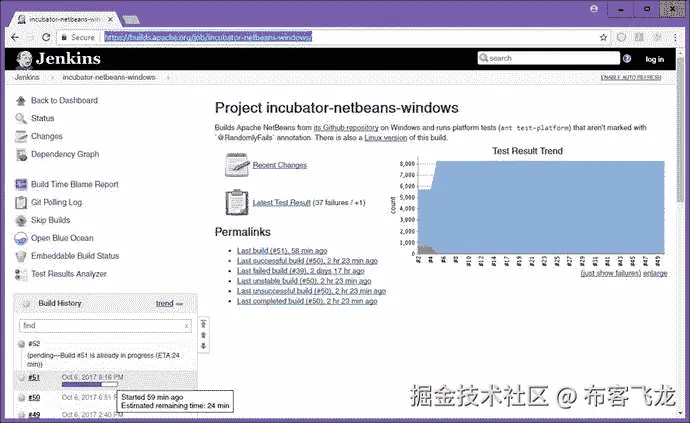The image size is (690, 423).
Task: Open Blue Ocean sidebar link
Action: 62,238
